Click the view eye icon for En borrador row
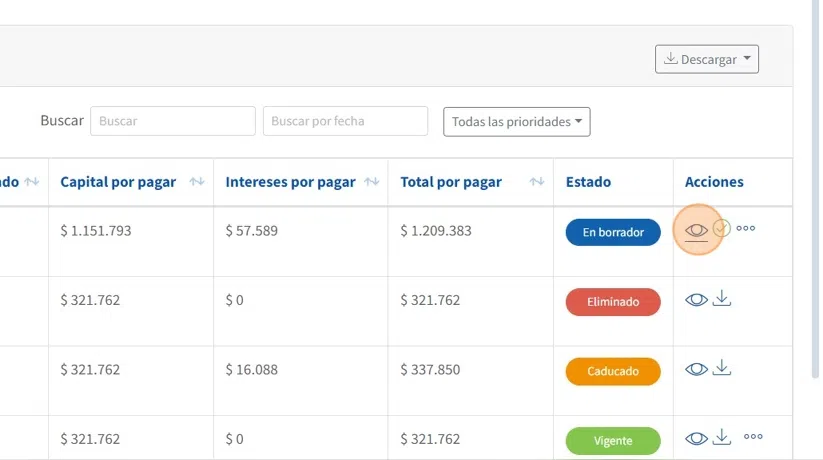Image resolution: width=823 pixels, height=460 pixels. pos(696,230)
